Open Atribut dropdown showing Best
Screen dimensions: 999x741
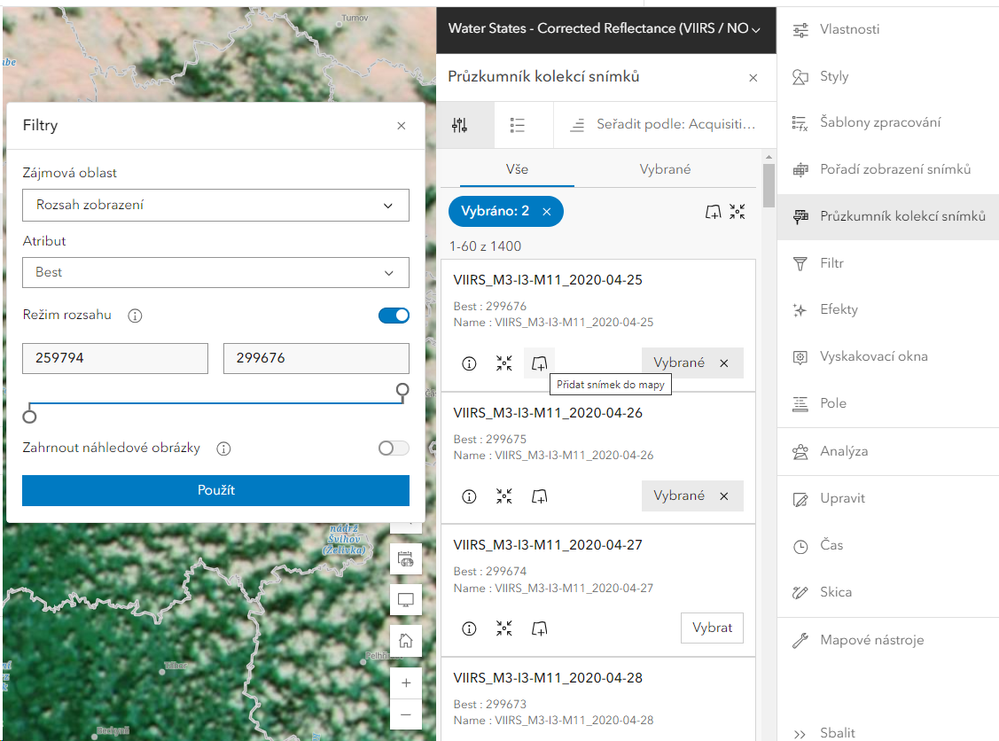[x=215, y=273]
